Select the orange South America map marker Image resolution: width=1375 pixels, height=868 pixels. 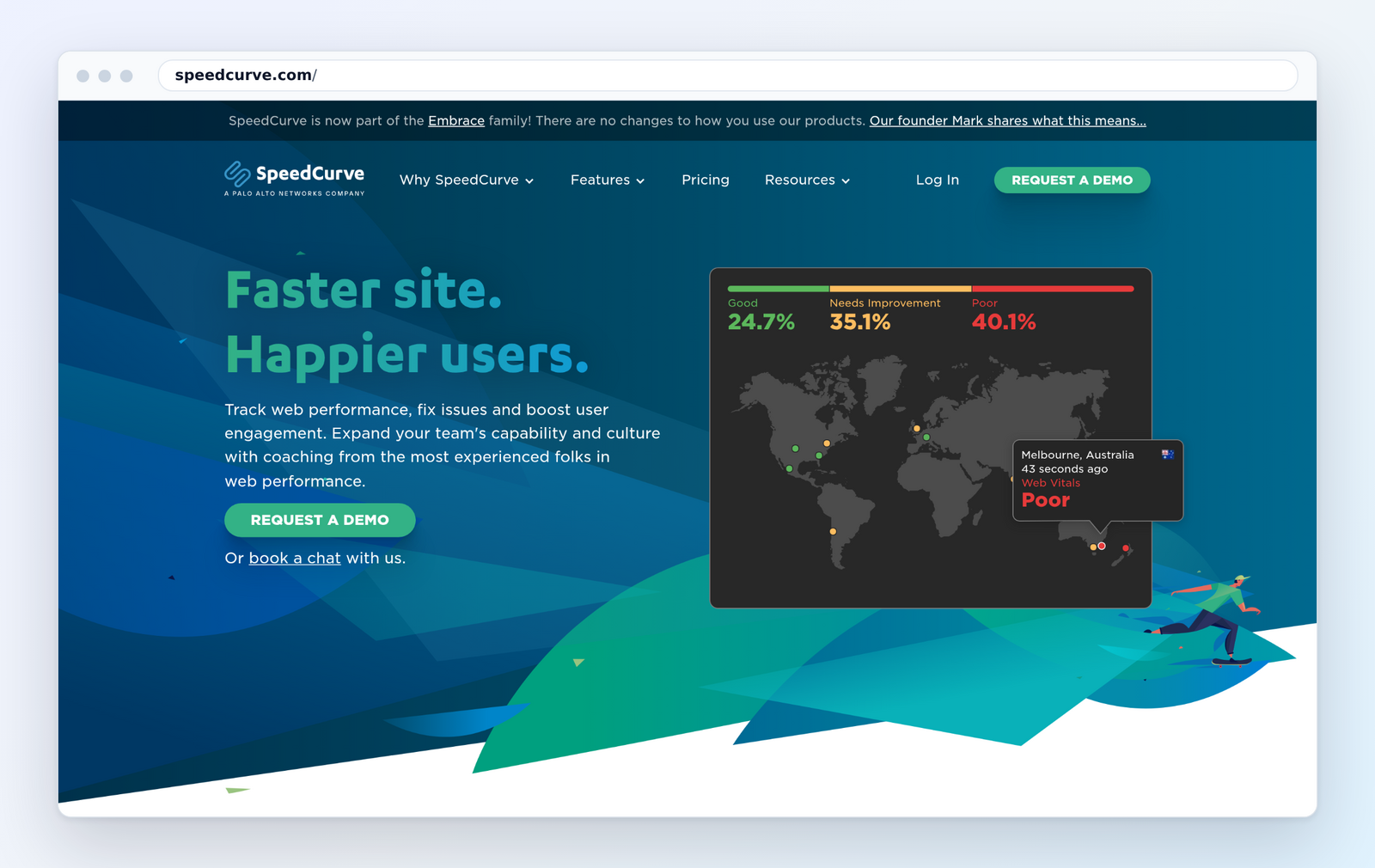(833, 532)
